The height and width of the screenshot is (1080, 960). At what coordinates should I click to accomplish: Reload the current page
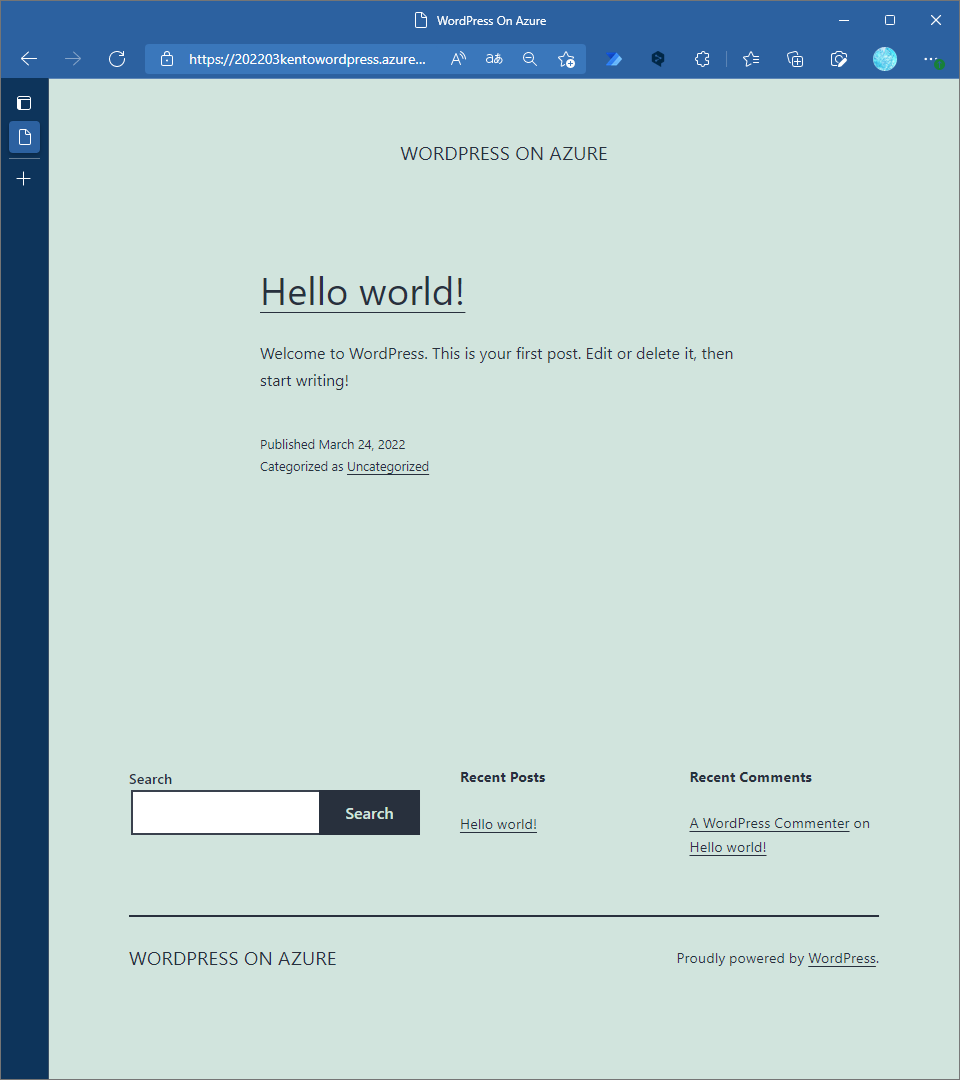[116, 59]
